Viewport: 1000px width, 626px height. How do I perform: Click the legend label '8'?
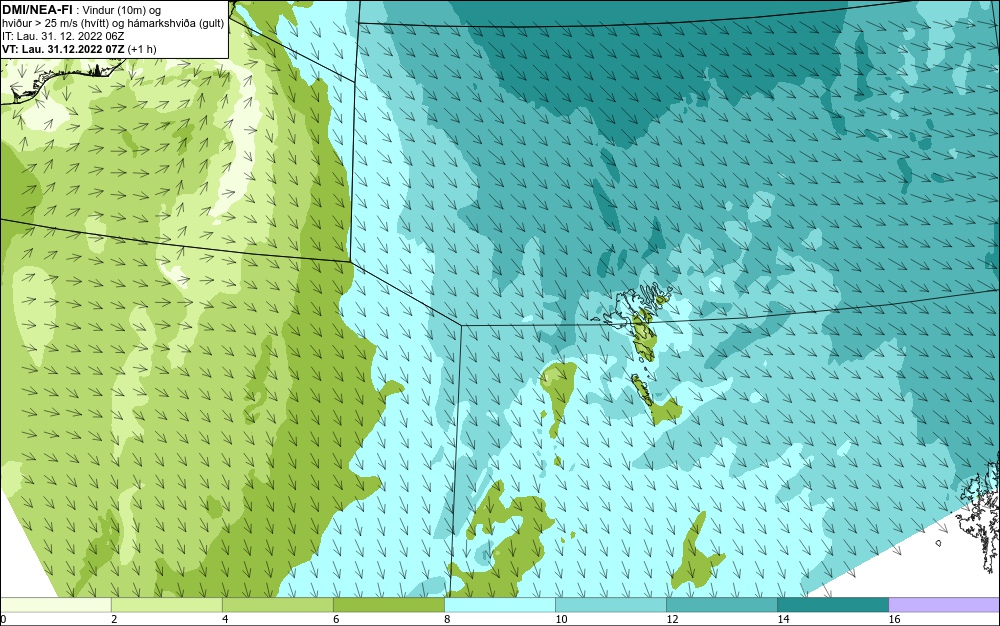[447, 619]
